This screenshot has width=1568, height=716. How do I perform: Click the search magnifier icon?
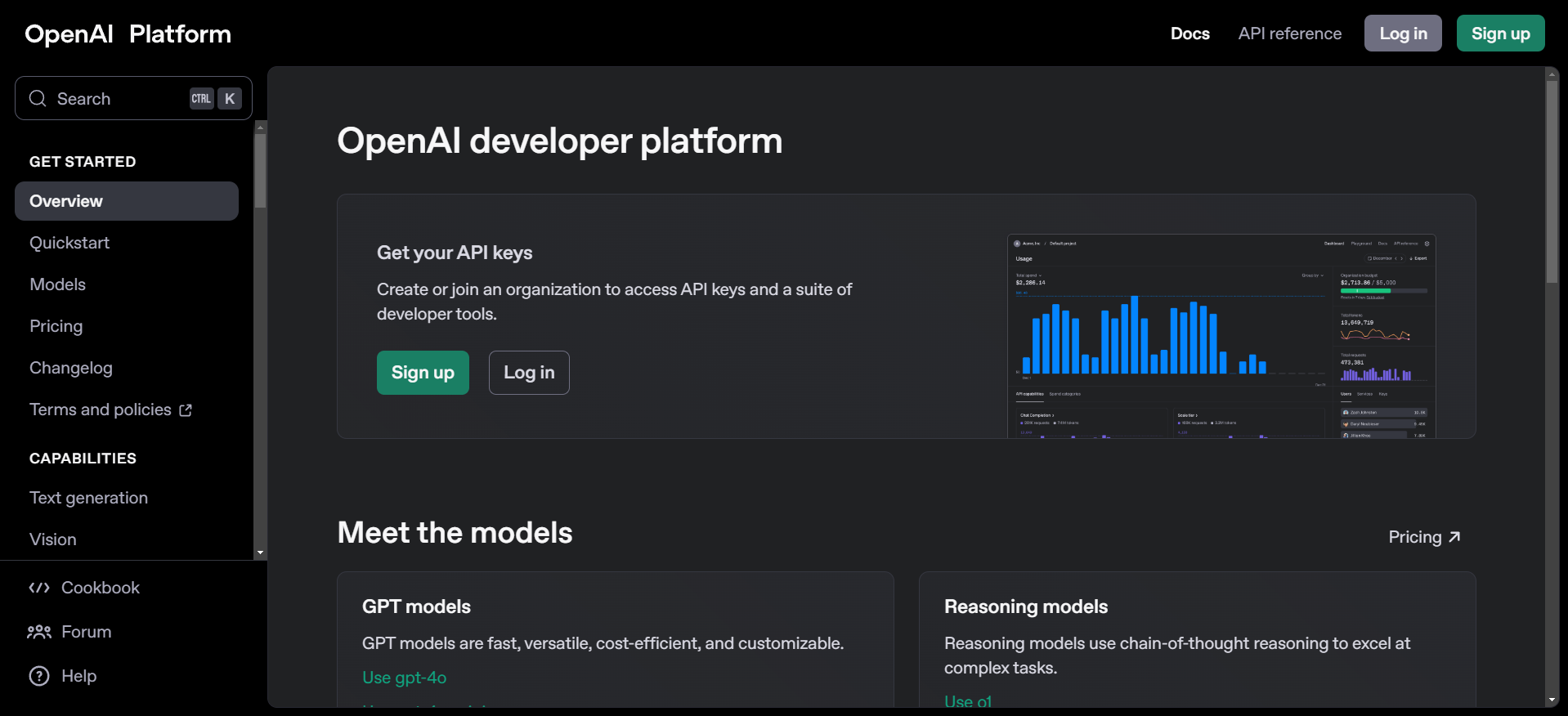(38, 99)
